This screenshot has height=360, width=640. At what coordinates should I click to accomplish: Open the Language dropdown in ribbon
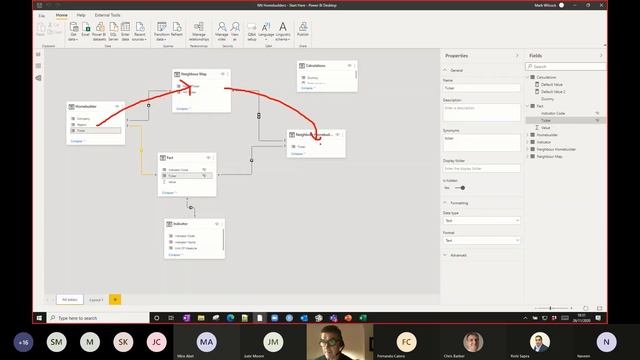[x=266, y=31]
